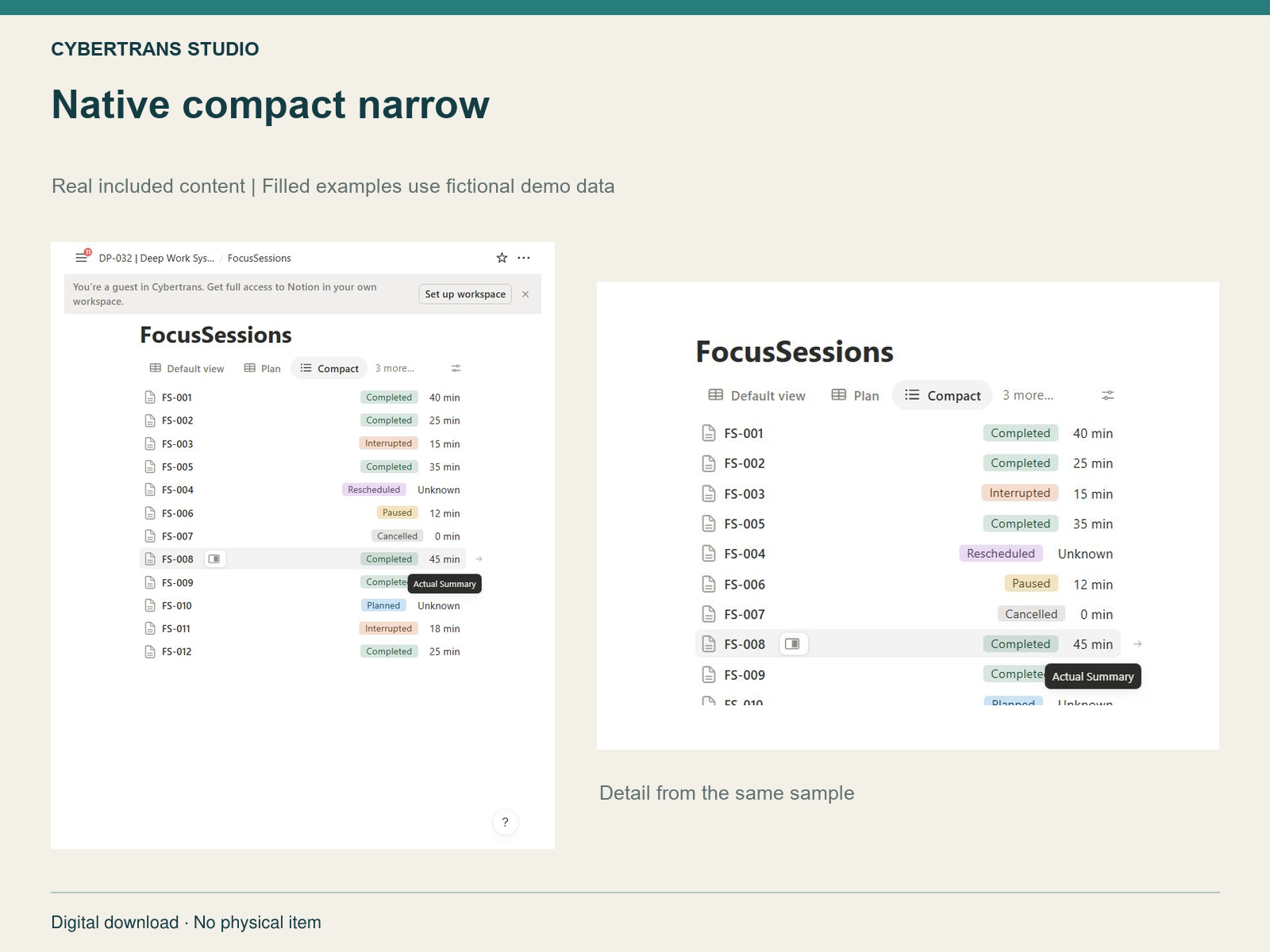Screen dimensions: 1270x952
Task: Open the sidebar hamburger menu with notification badge
Action: [x=83, y=257]
